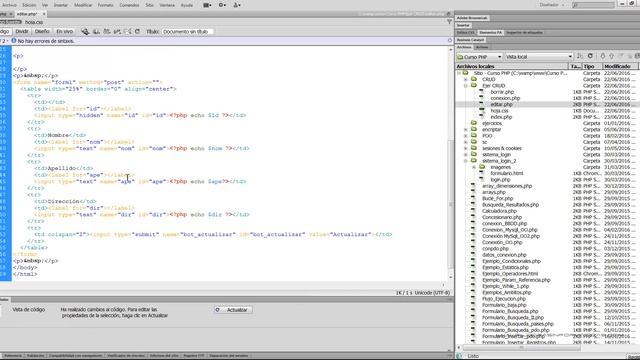Open the Insertar menu

tap(61, 5)
